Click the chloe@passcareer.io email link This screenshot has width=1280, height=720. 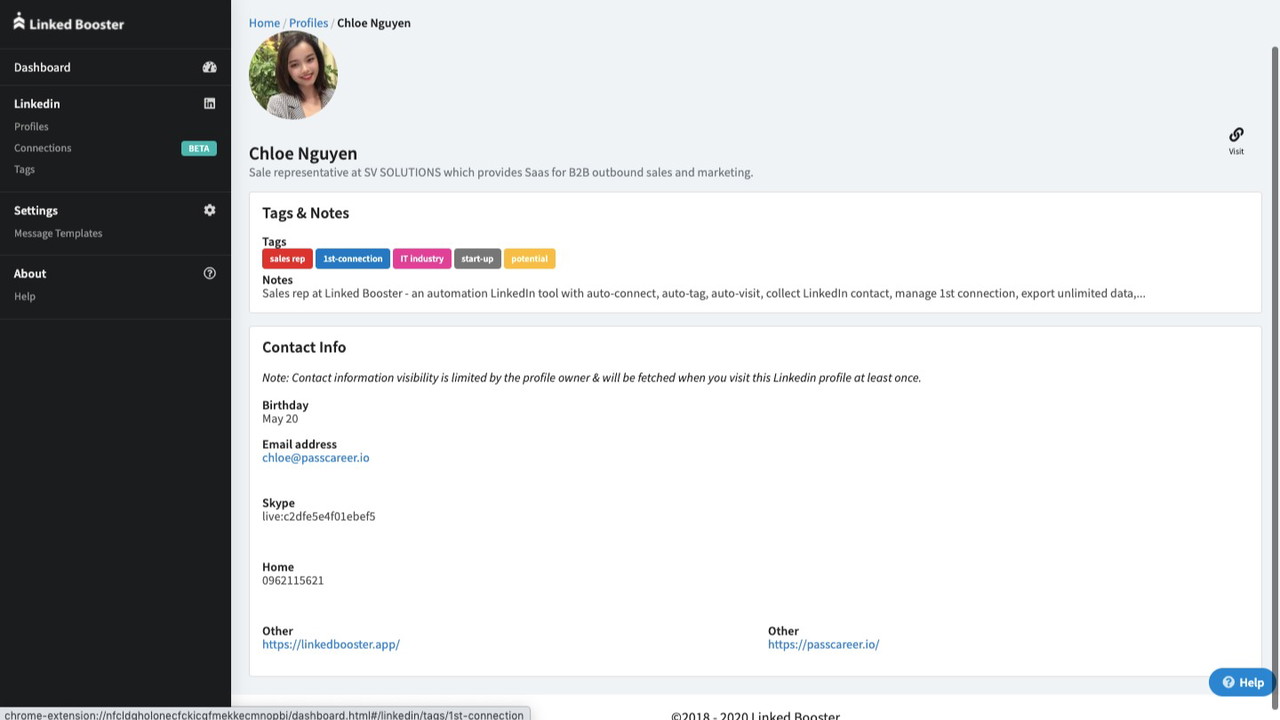pos(315,458)
